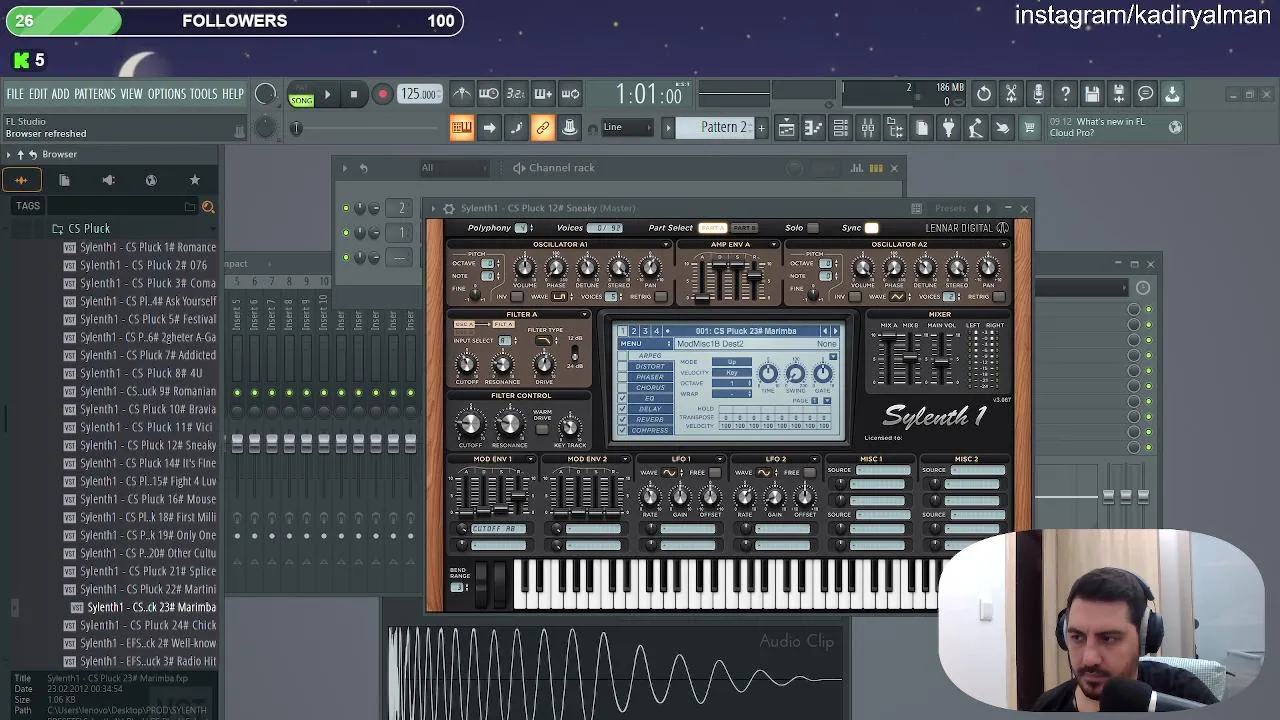
Task: Click the help question mark icon
Action: 1065,94
